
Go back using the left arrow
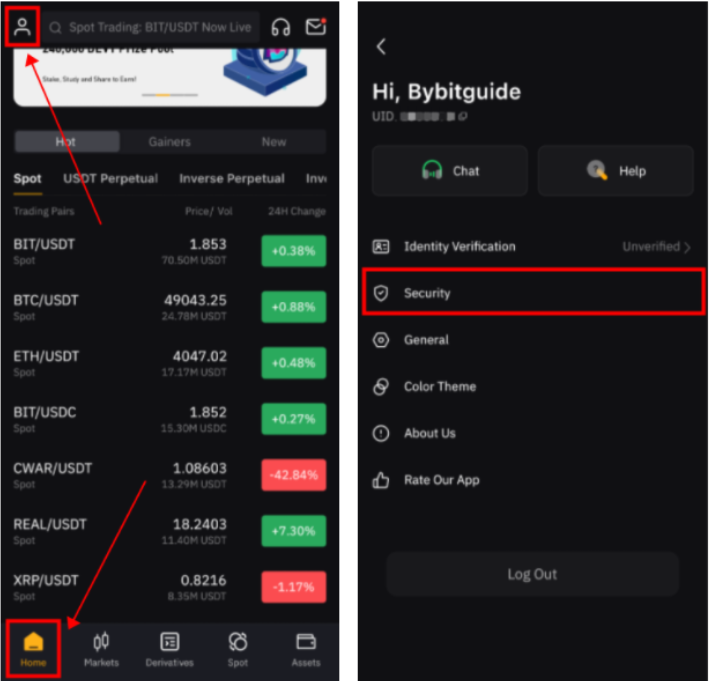pyautogui.click(x=381, y=46)
